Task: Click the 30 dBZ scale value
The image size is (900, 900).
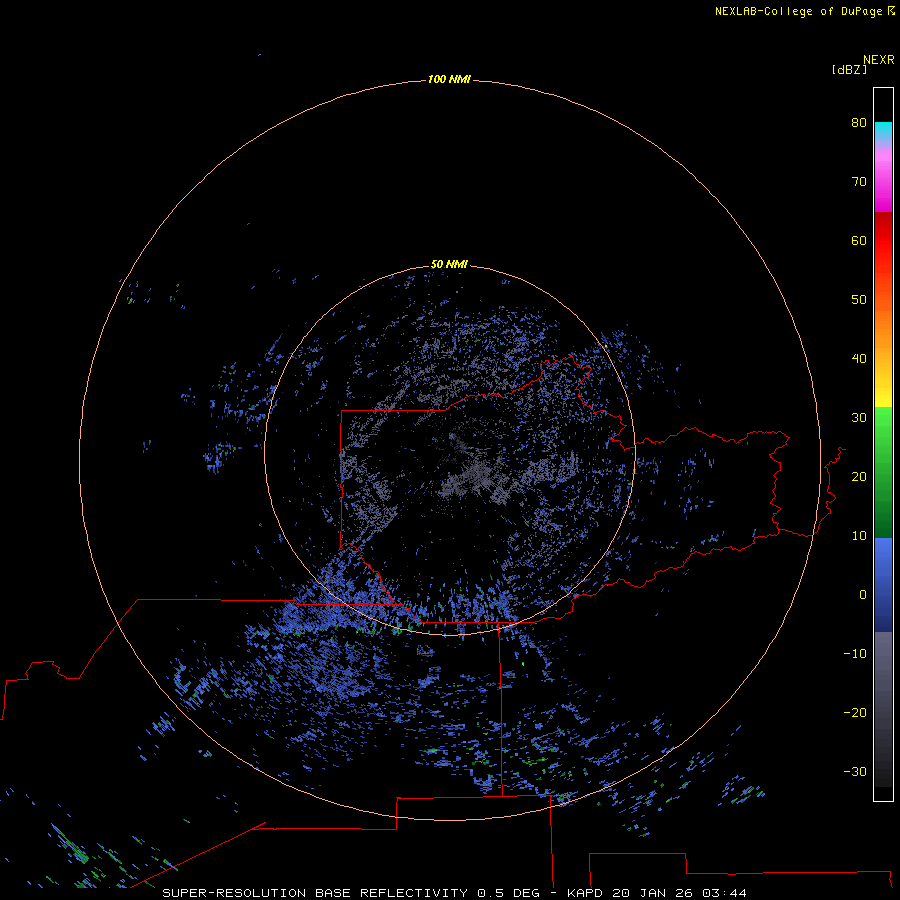Action: [x=859, y=417]
